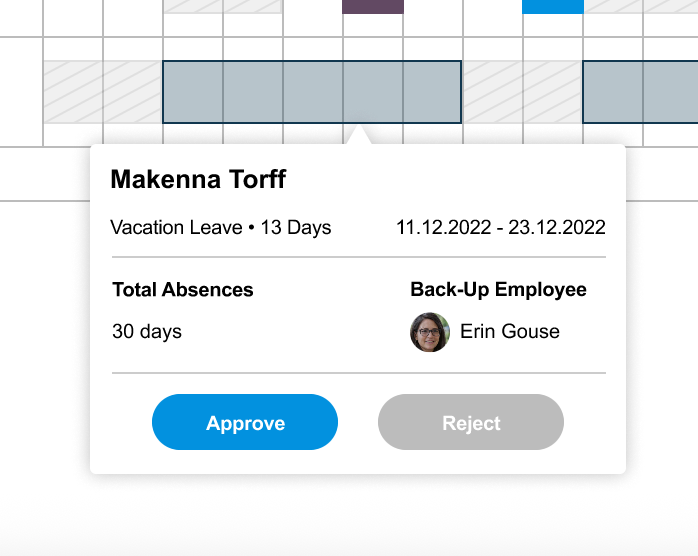
Task: Click the bright blue absence bar at top
Action: click(x=553, y=7)
